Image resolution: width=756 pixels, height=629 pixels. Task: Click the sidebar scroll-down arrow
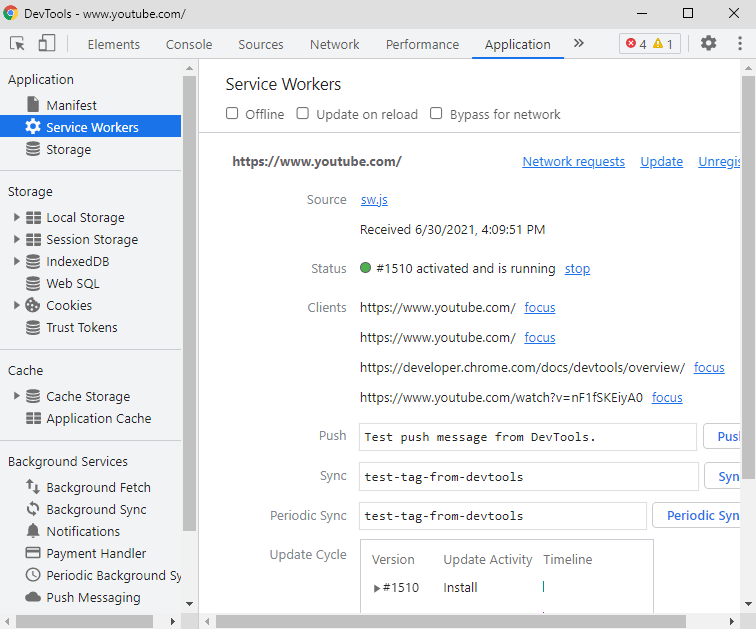pyautogui.click(x=189, y=603)
